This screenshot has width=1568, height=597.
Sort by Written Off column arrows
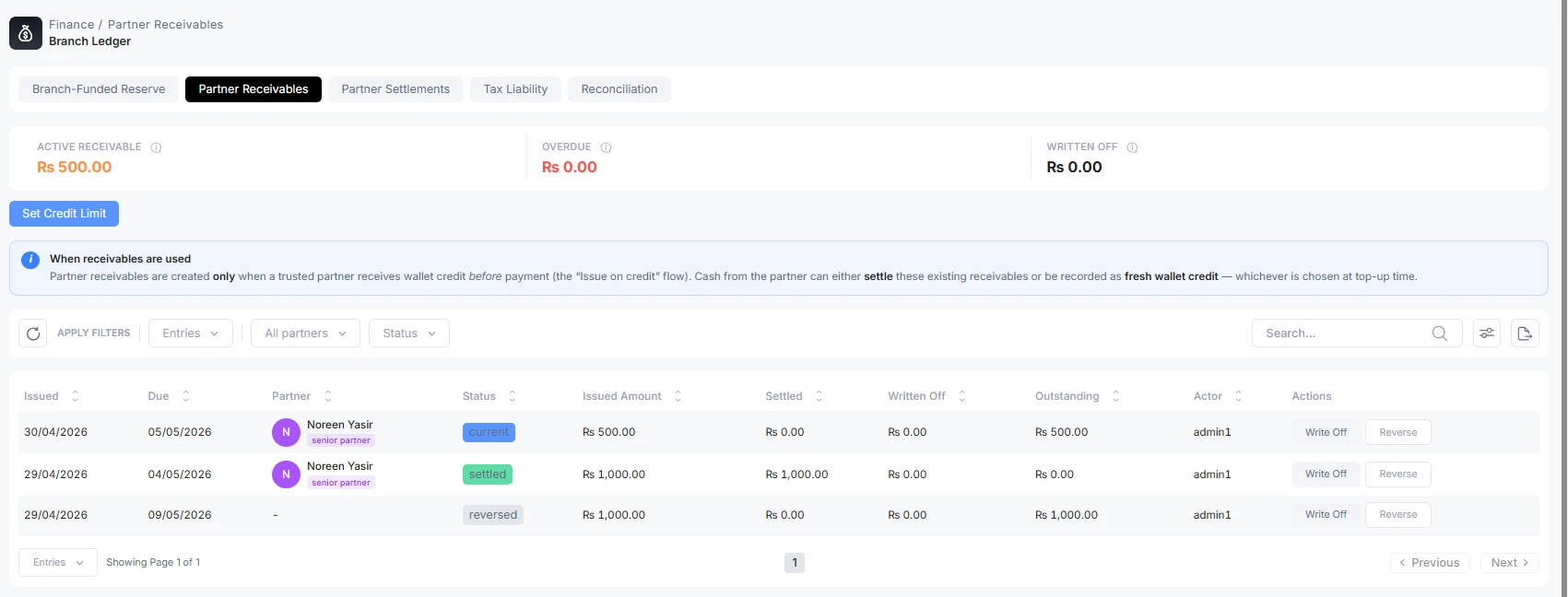[x=961, y=396]
